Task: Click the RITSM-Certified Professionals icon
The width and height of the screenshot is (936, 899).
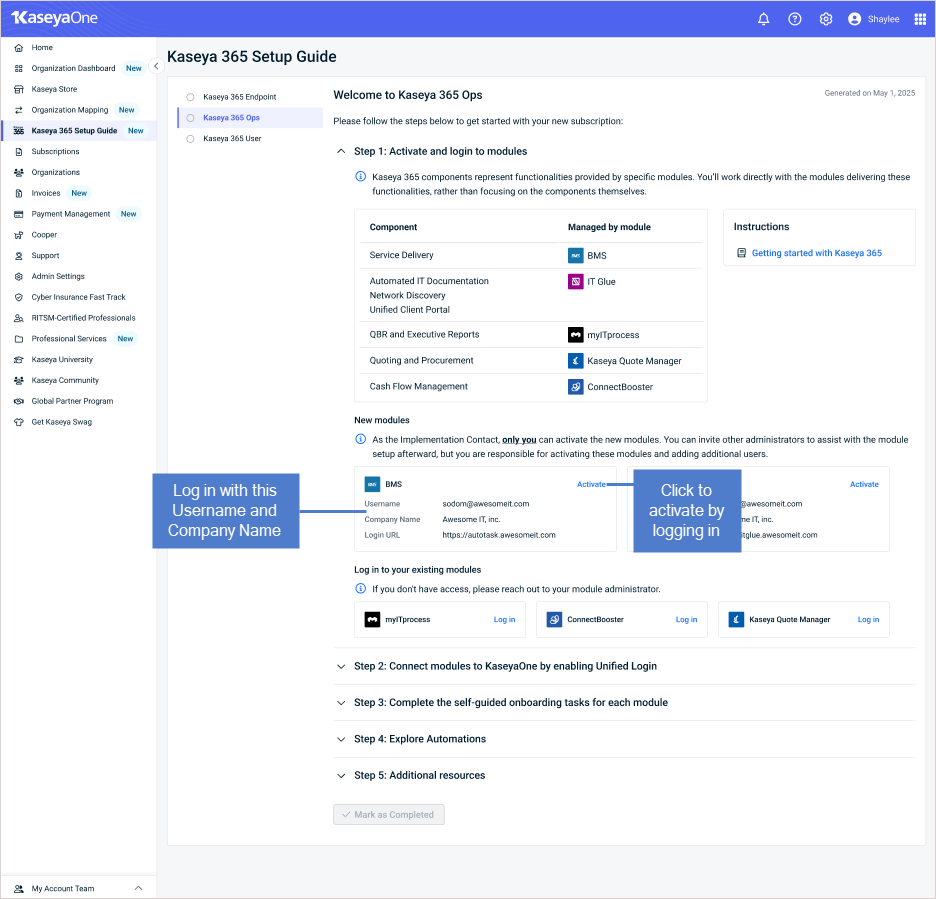Action: click(19, 318)
